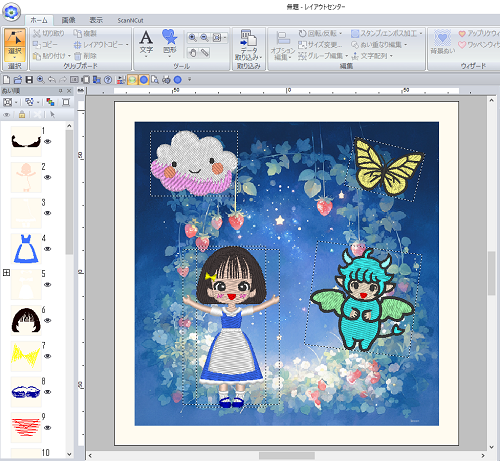Image resolution: width=500 pixels, height=461 pixels.
Task: Click the undo arrow in quick toolbar
Action: pos(52,79)
